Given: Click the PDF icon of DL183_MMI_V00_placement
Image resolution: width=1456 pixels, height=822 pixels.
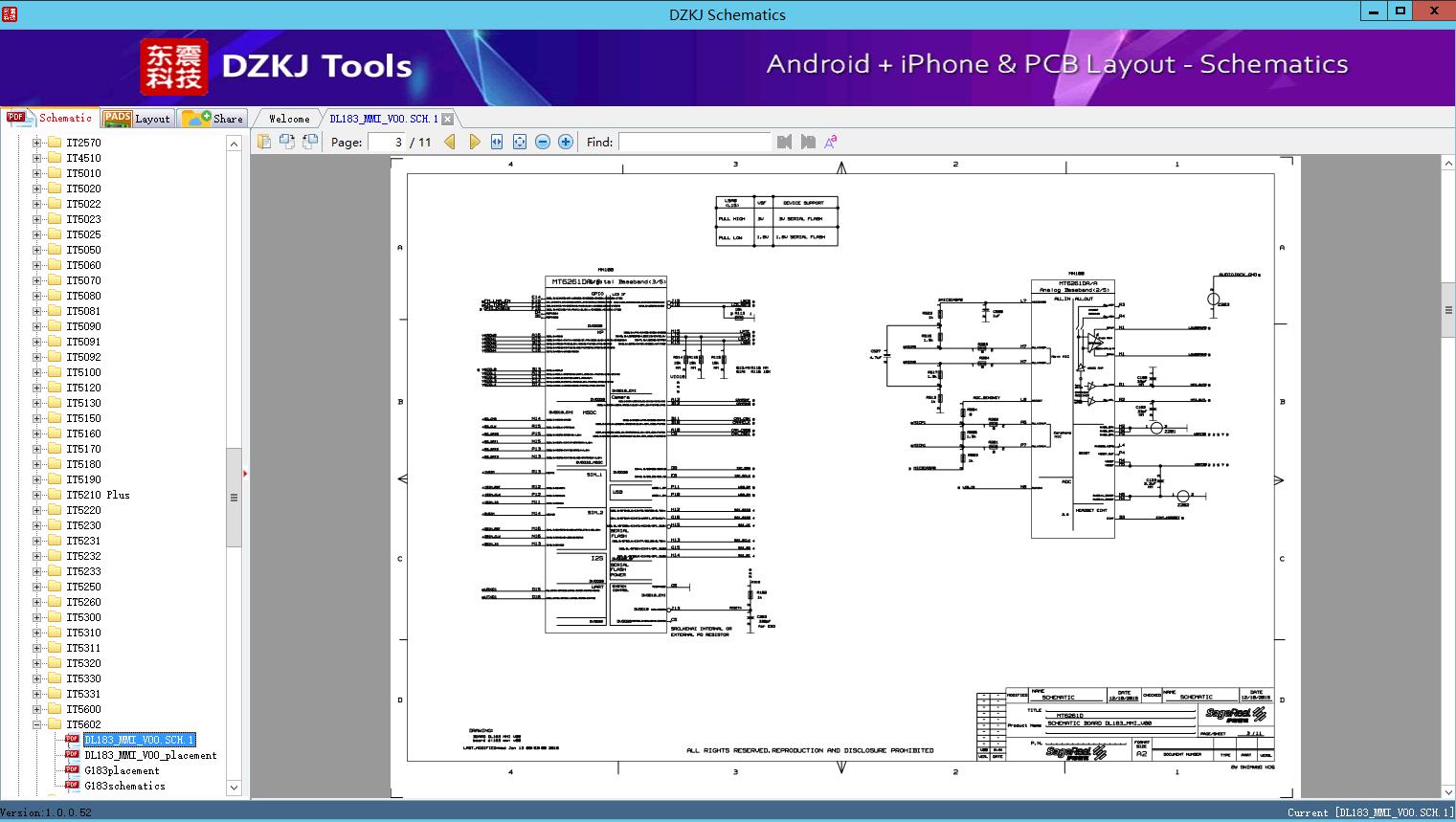Looking at the screenshot, I should point(72,755).
